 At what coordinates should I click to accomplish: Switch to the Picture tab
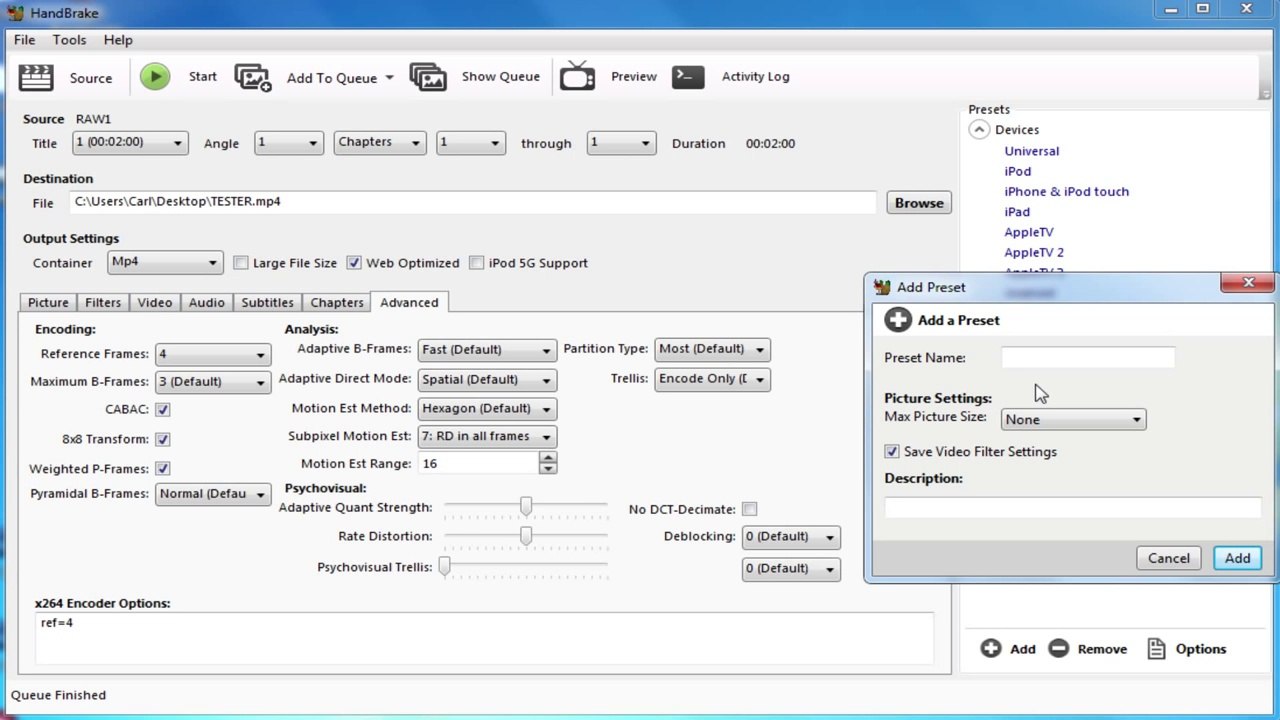pyautogui.click(x=48, y=302)
